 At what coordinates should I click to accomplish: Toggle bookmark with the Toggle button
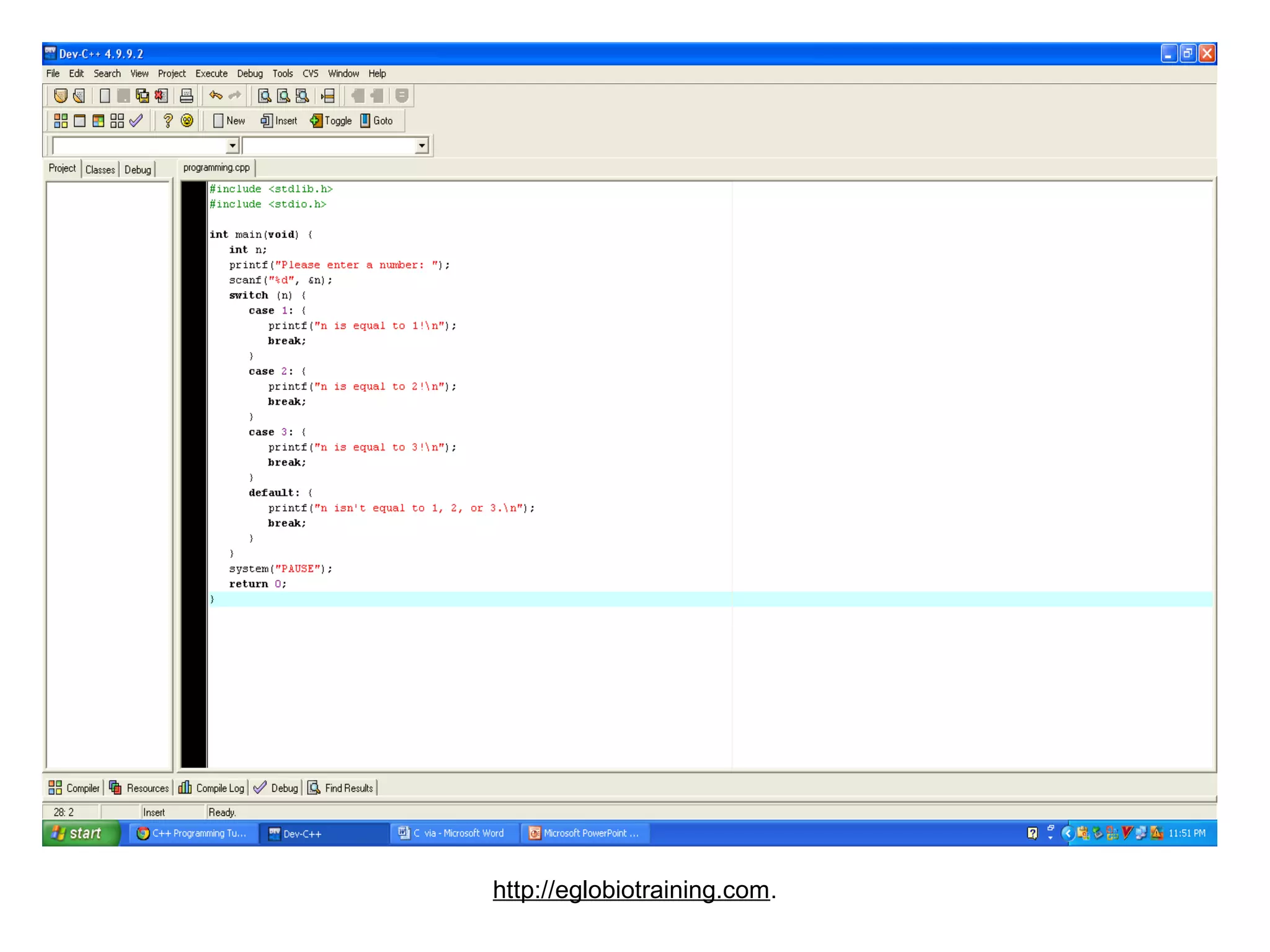[331, 121]
